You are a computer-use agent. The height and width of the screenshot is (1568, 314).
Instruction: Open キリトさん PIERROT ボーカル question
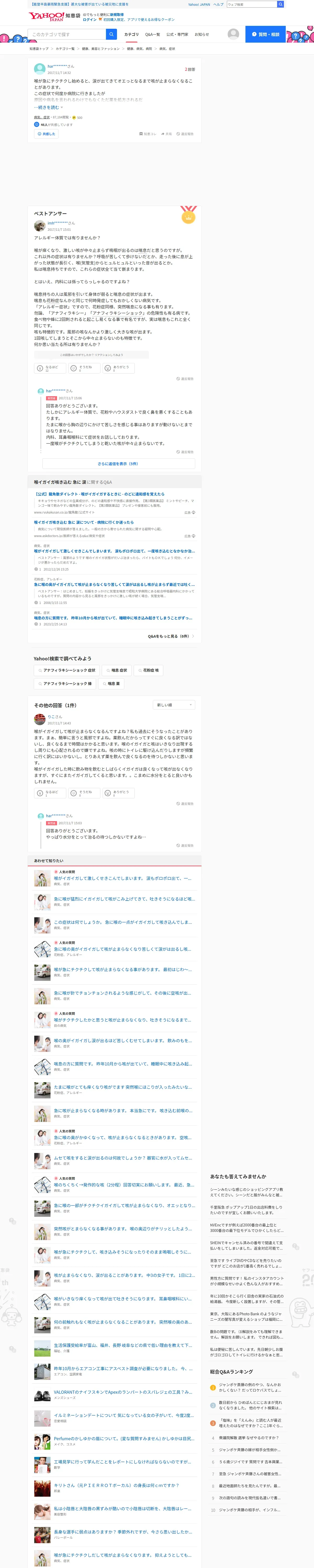(116, 1485)
